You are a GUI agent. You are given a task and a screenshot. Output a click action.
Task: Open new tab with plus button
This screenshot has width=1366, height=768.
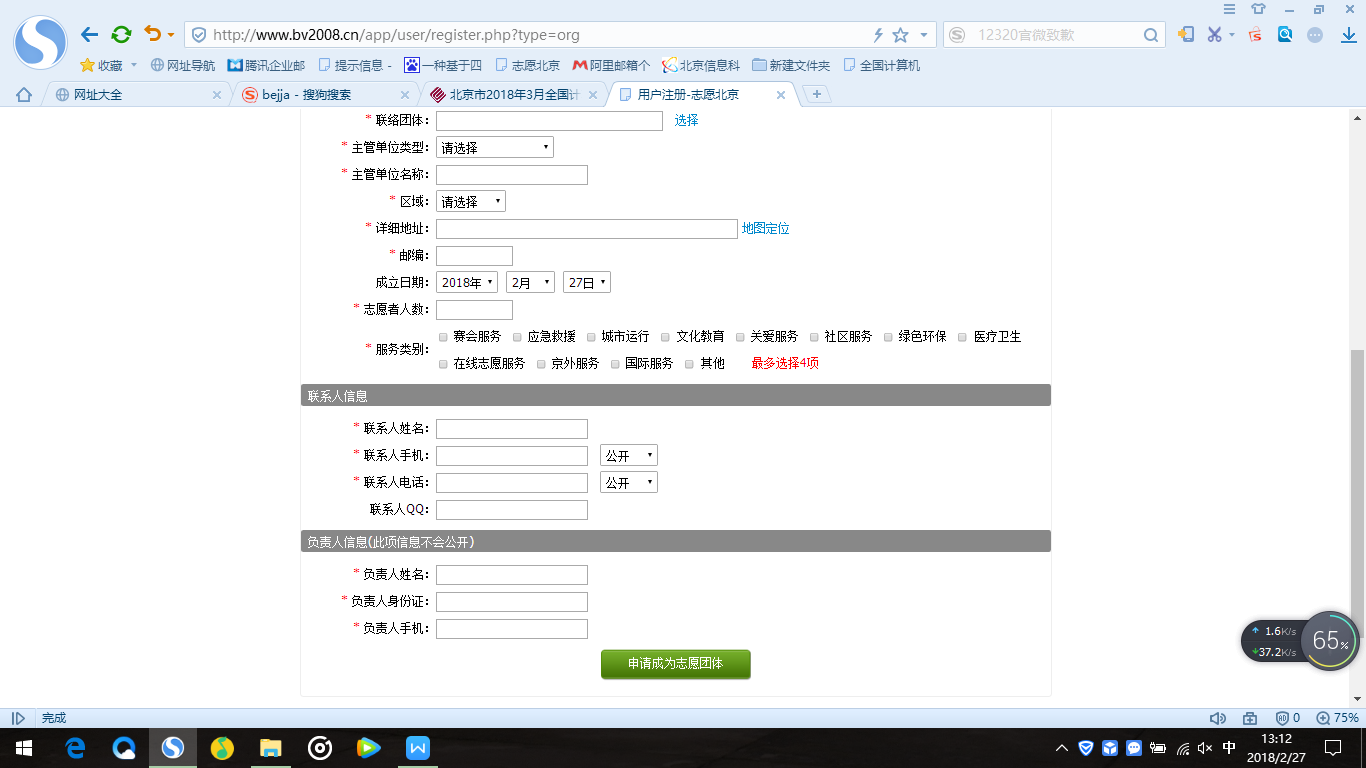pyautogui.click(x=817, y=94)
